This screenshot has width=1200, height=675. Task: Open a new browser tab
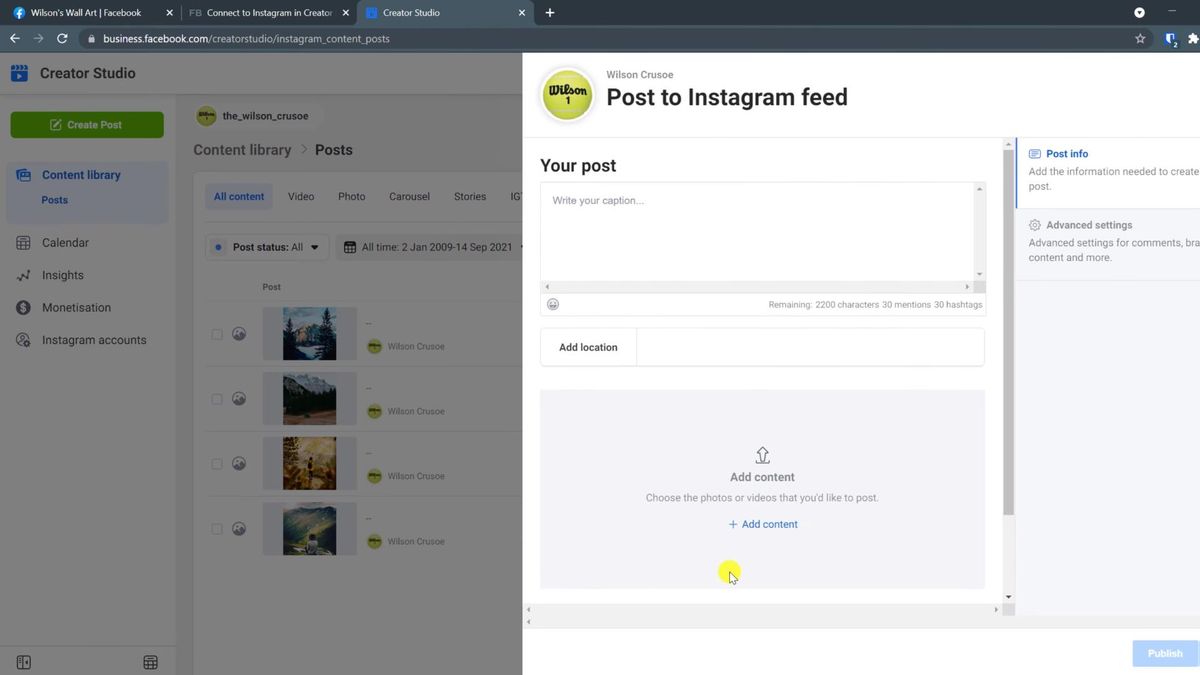(549, 13)
